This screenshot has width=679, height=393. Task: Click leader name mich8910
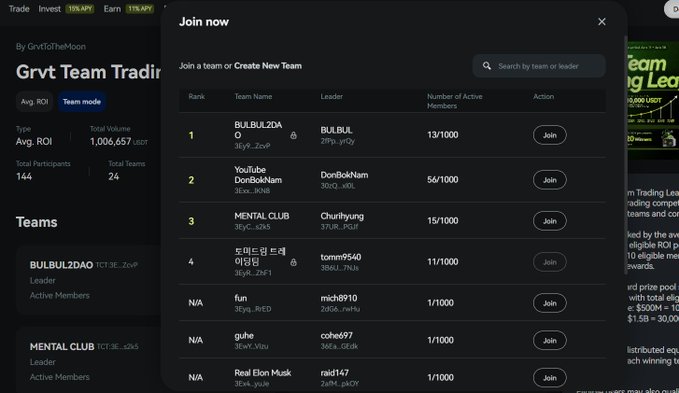click(x=339, y=298)
